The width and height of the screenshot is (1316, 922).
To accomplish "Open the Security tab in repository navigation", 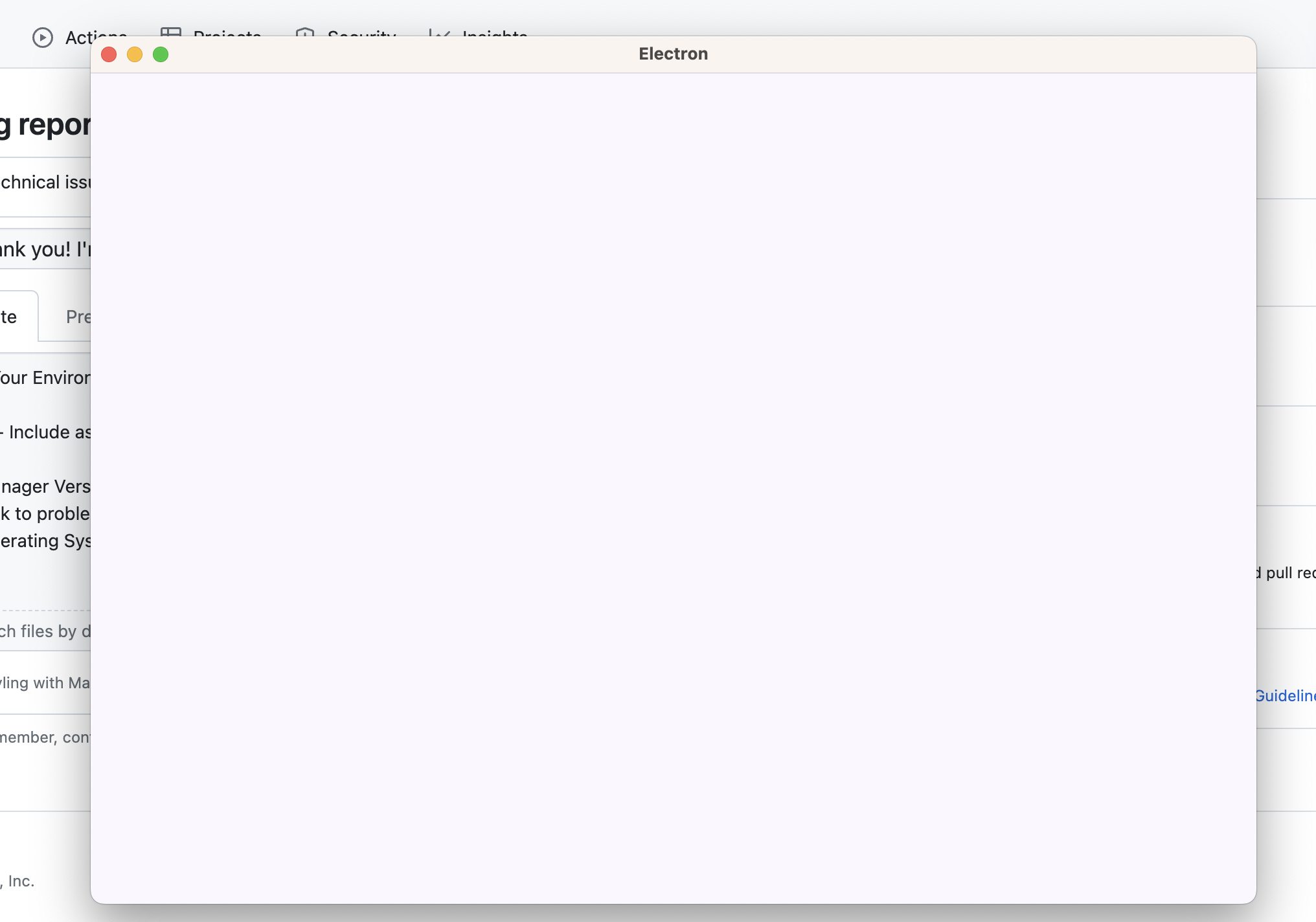I will 361,36.
